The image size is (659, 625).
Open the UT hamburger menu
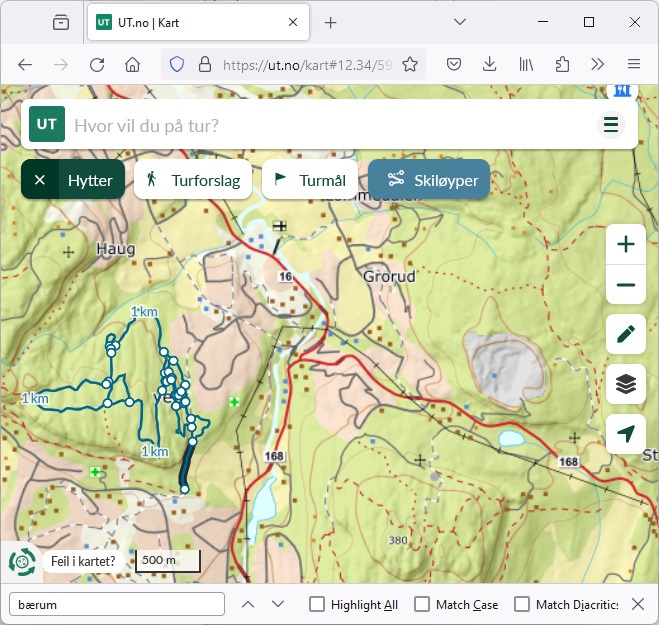pyautogui.click(x=611, y=125)
